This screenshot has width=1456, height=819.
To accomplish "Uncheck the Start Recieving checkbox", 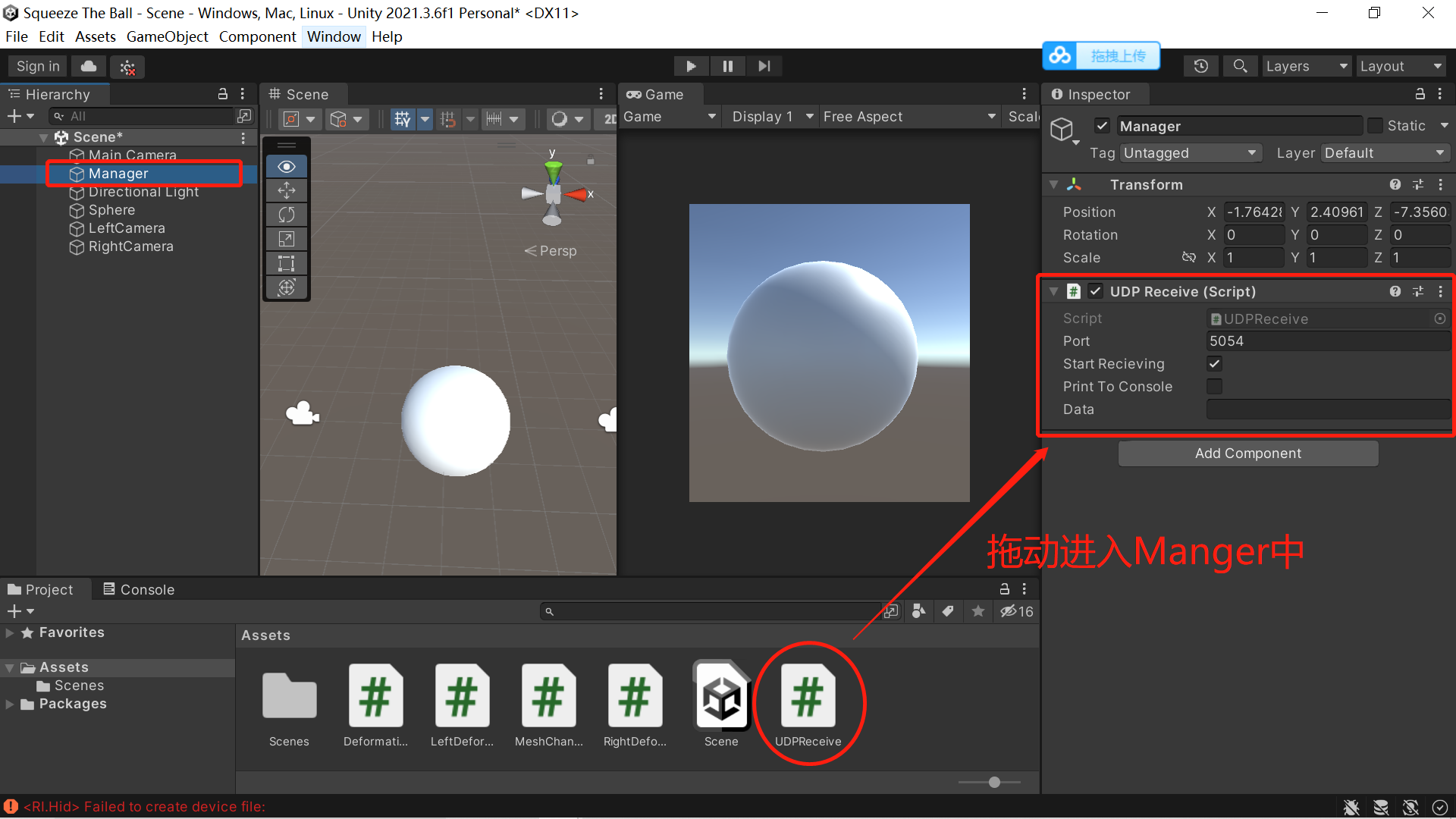I will click(x=1214, y=364).
